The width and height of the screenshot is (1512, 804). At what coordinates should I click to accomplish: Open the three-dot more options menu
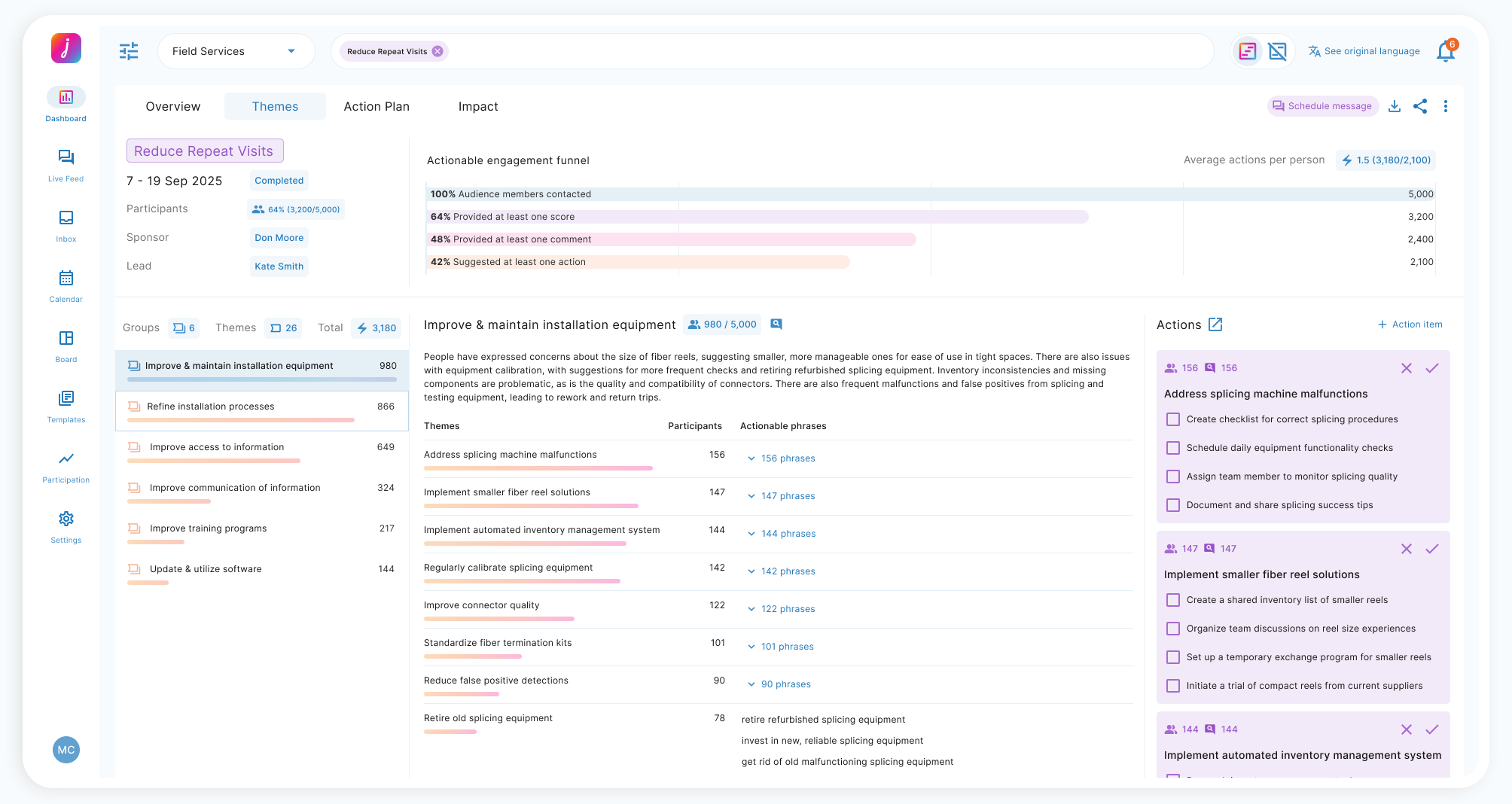click(x=1446, y=106)
